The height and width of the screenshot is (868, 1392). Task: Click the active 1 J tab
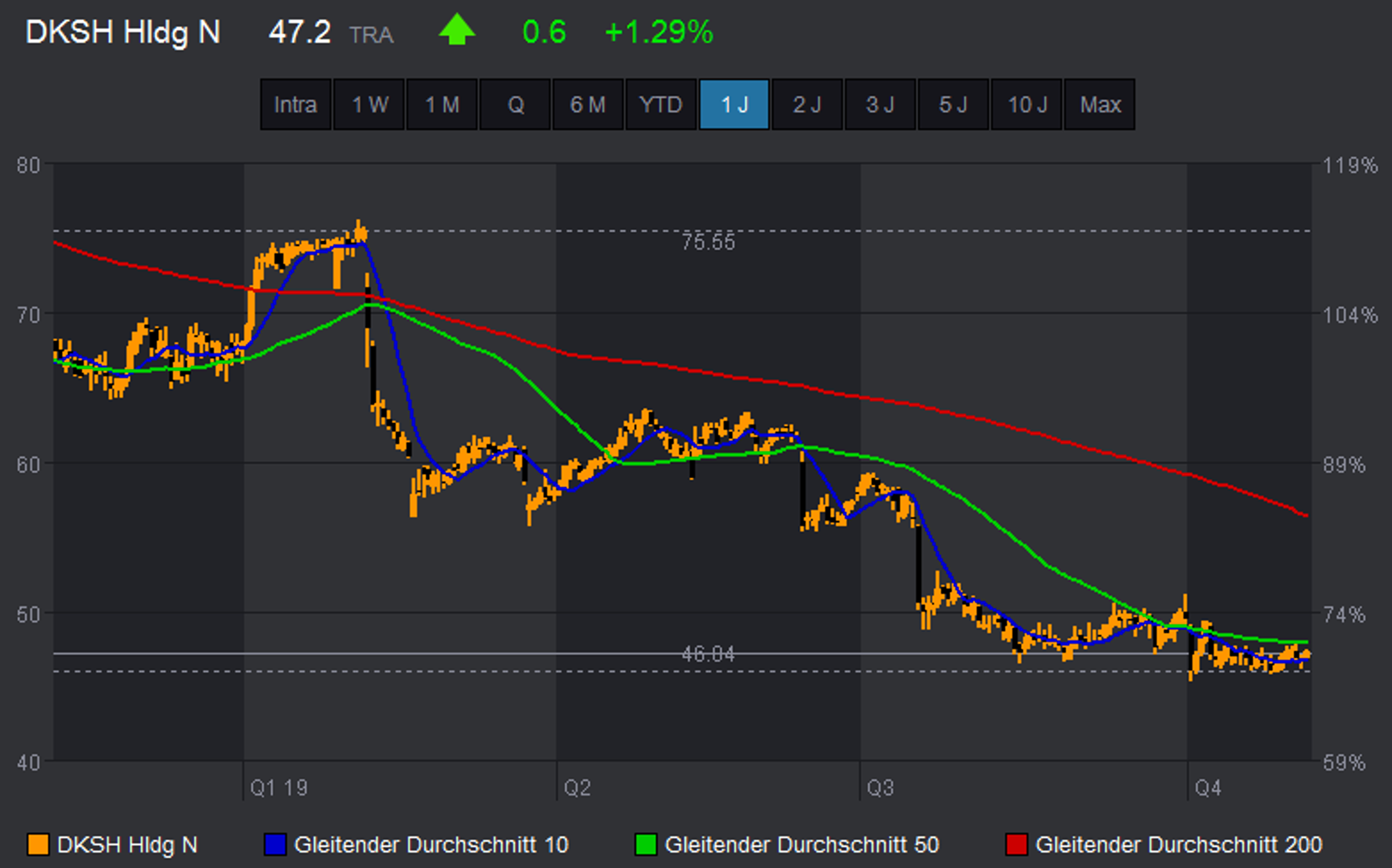tap(733, 104)
